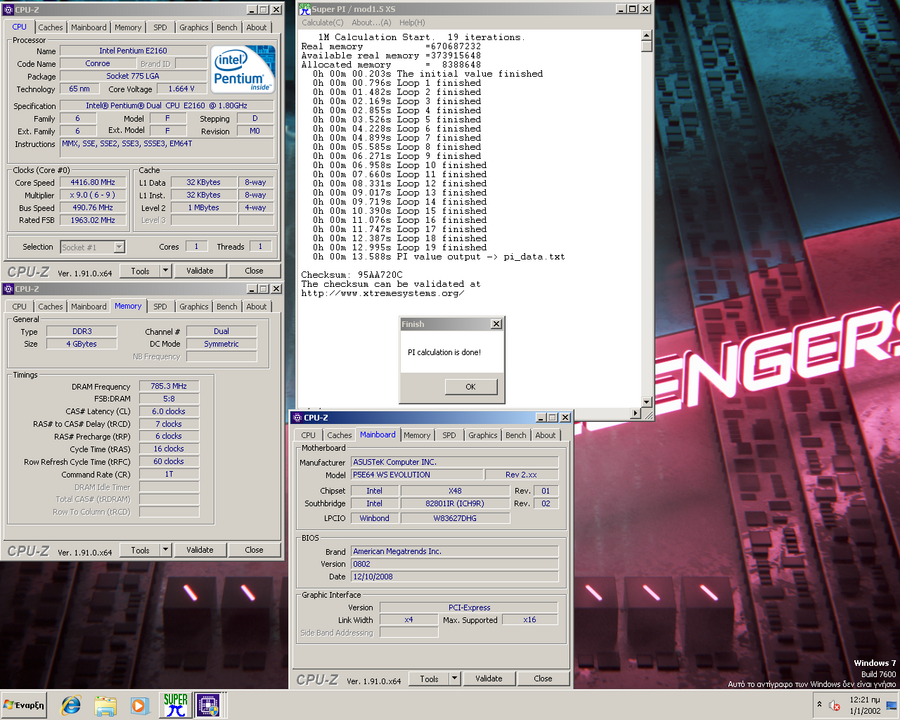This screenshot has width=900, height=720.
Task: Switch to Caches tab in top CPU-Z window
Action: tap(51, 28)
